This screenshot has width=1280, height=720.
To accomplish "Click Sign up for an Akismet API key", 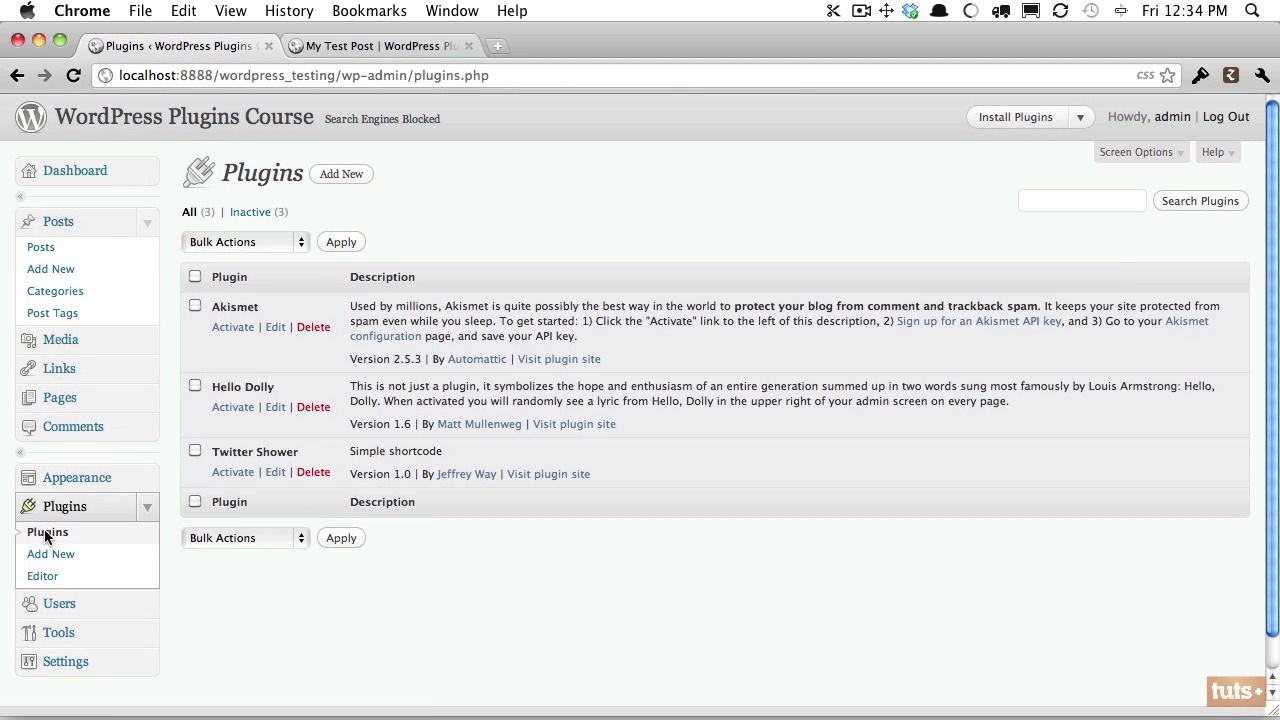I will point(979,321).
